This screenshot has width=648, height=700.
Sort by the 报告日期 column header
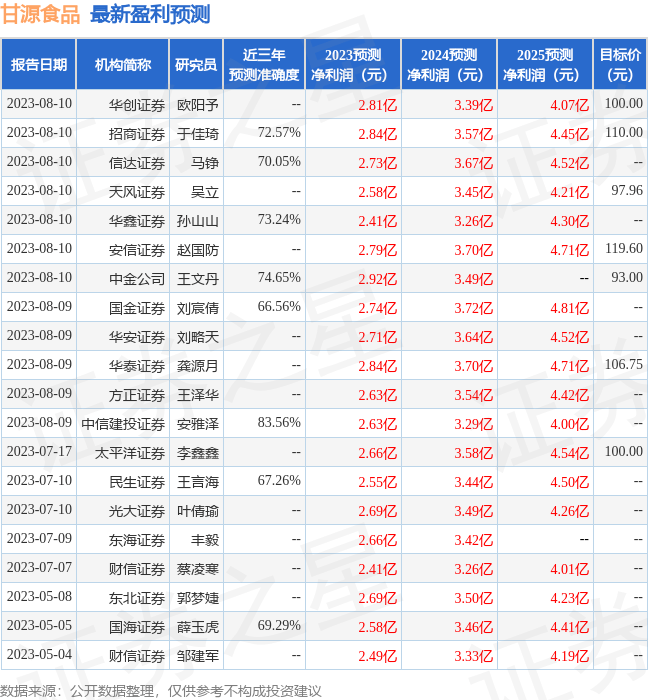tap(39, 65)
